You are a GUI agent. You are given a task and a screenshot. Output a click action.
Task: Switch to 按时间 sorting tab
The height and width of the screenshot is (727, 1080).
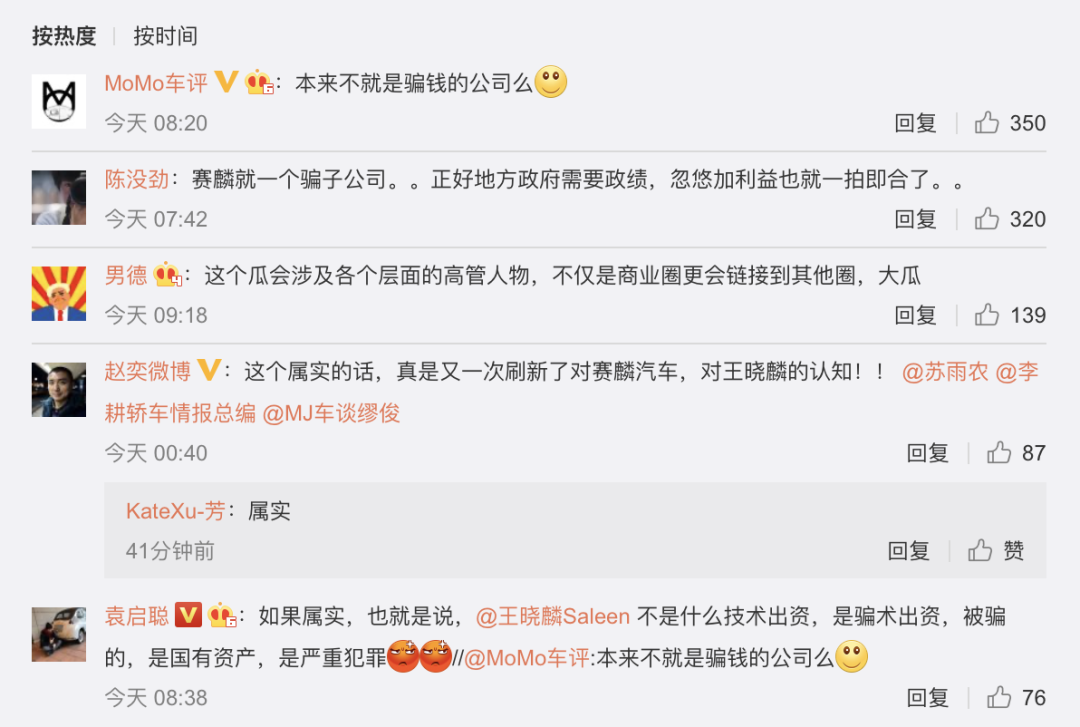tap(165, 36)
